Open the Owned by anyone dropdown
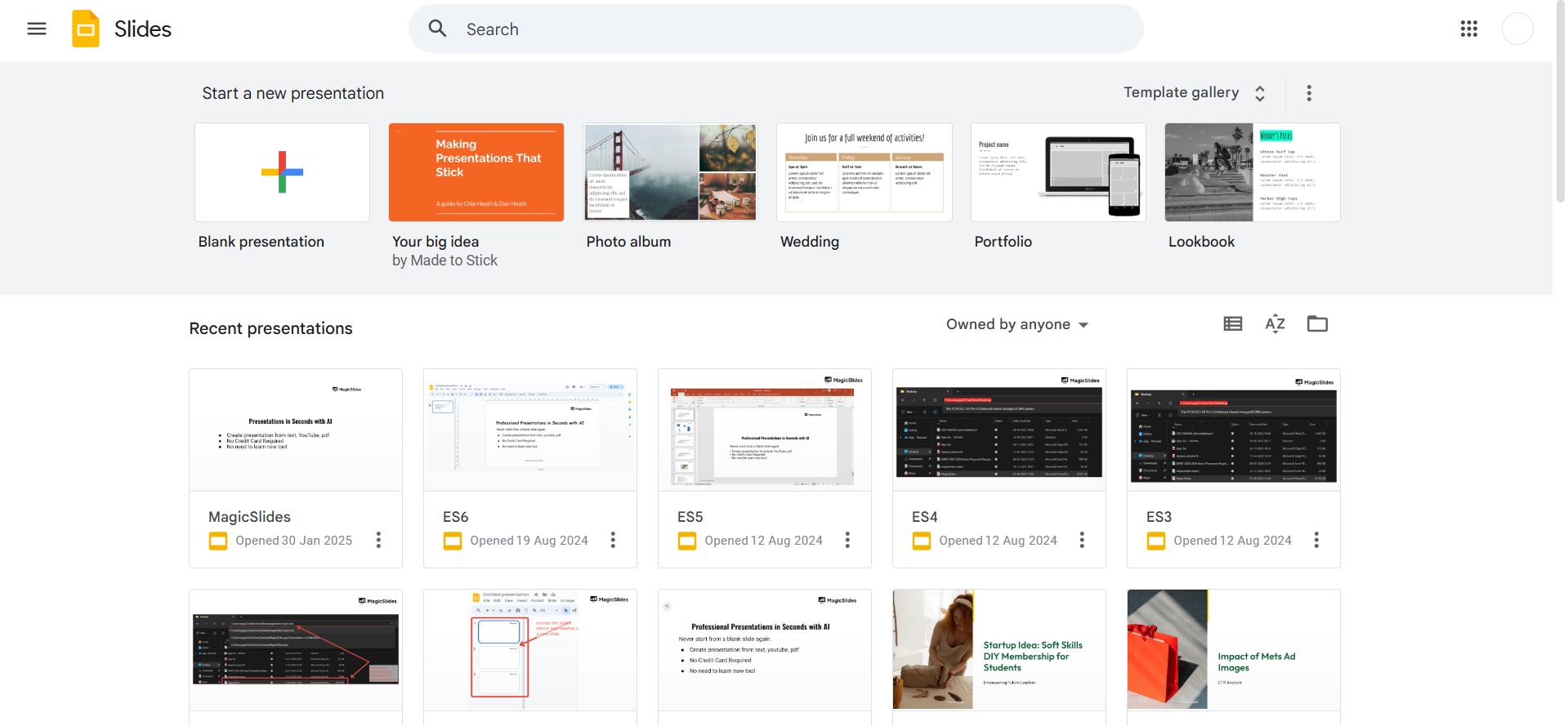Viewport: 1568px width, 726px height. (x=1016, y=324)
